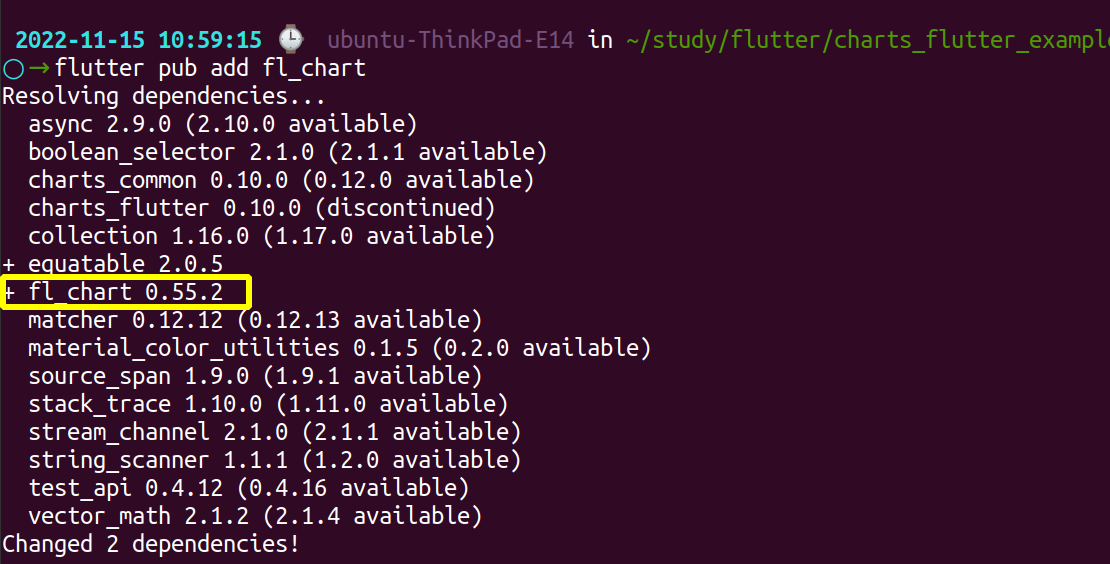Click the charts_common 0.10.0 entry
1110x564 pixels.
tap(281, 181)
